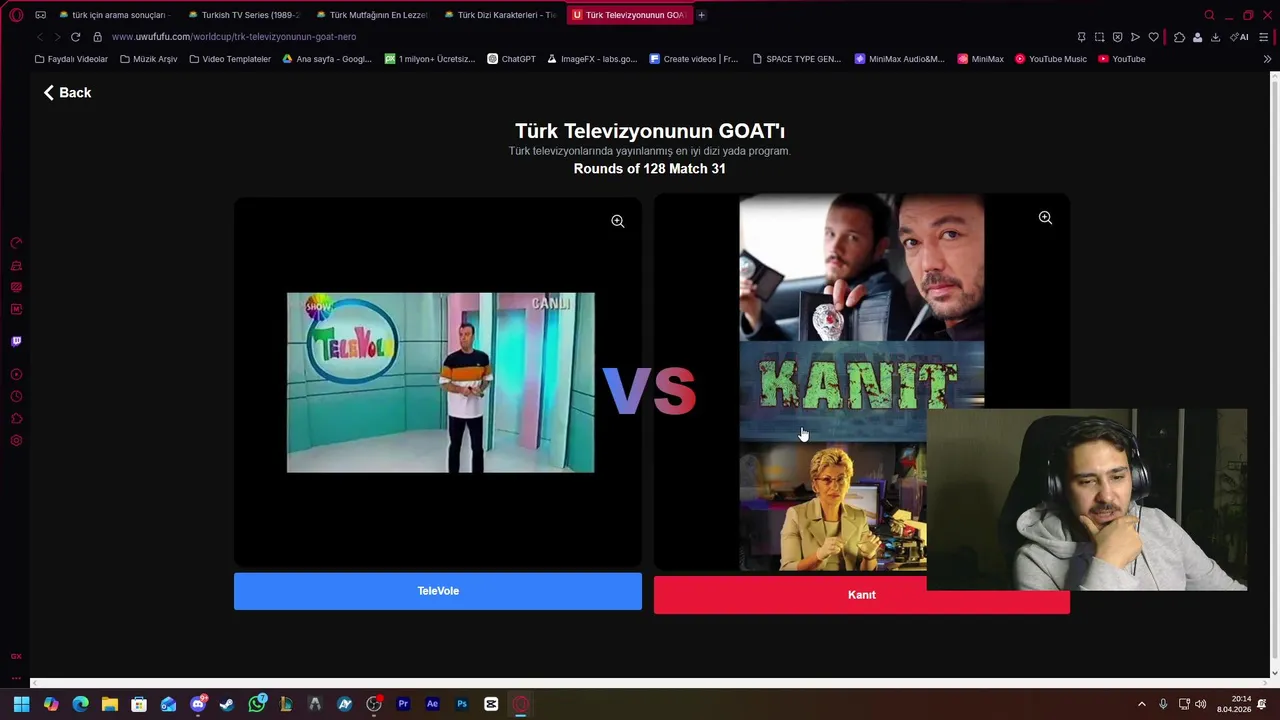This screenshot has width=1280, height=720.
Task: Open the My Flow send icon
Action: click(1135, 37)
